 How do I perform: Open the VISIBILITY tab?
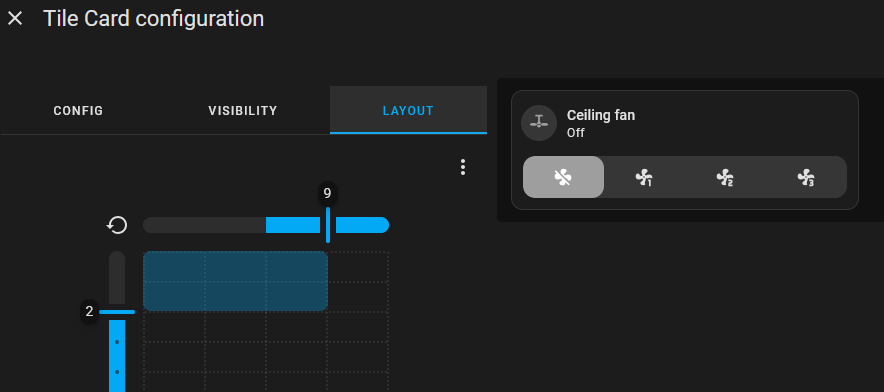243,111
